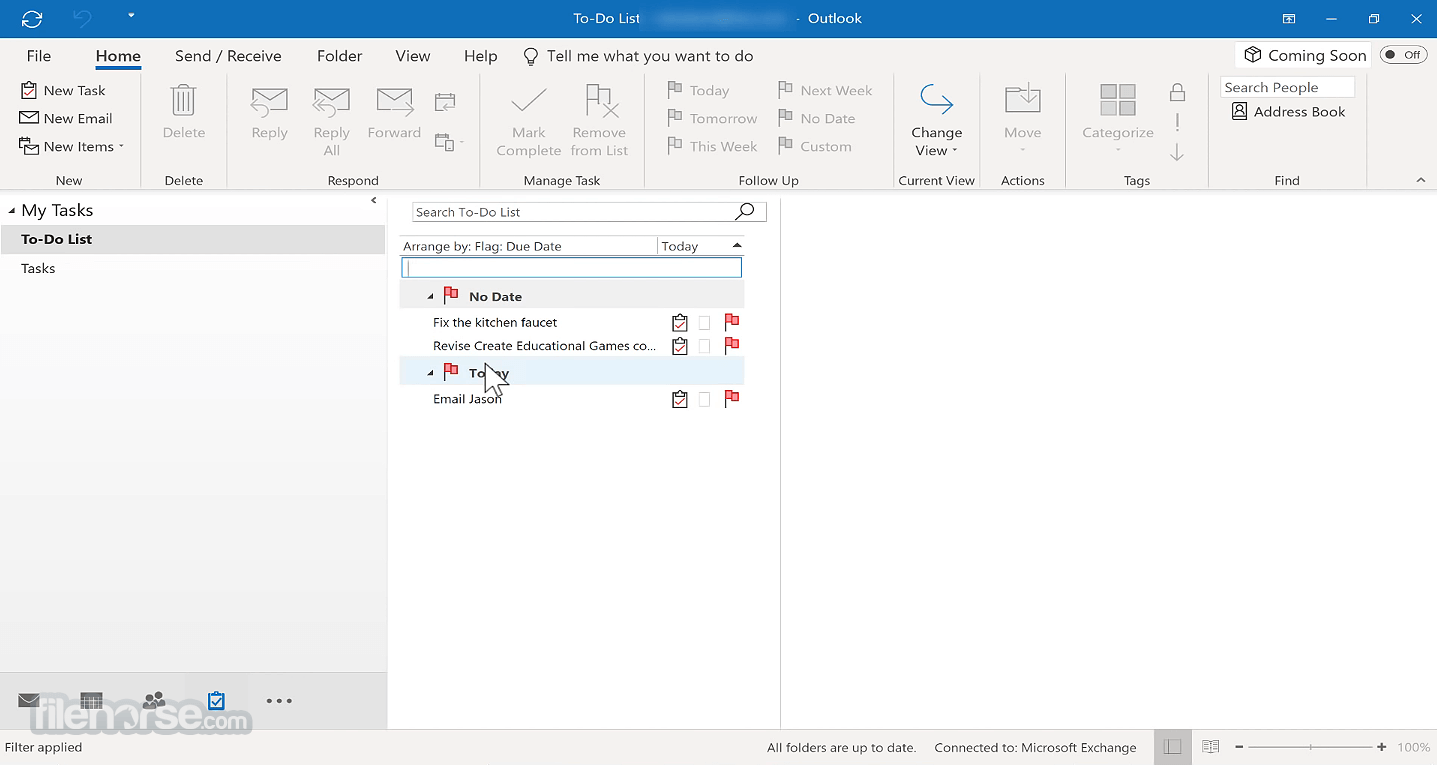Flag the task for Tomorrow
The image size is (1437, 765).
coord(712,118)
